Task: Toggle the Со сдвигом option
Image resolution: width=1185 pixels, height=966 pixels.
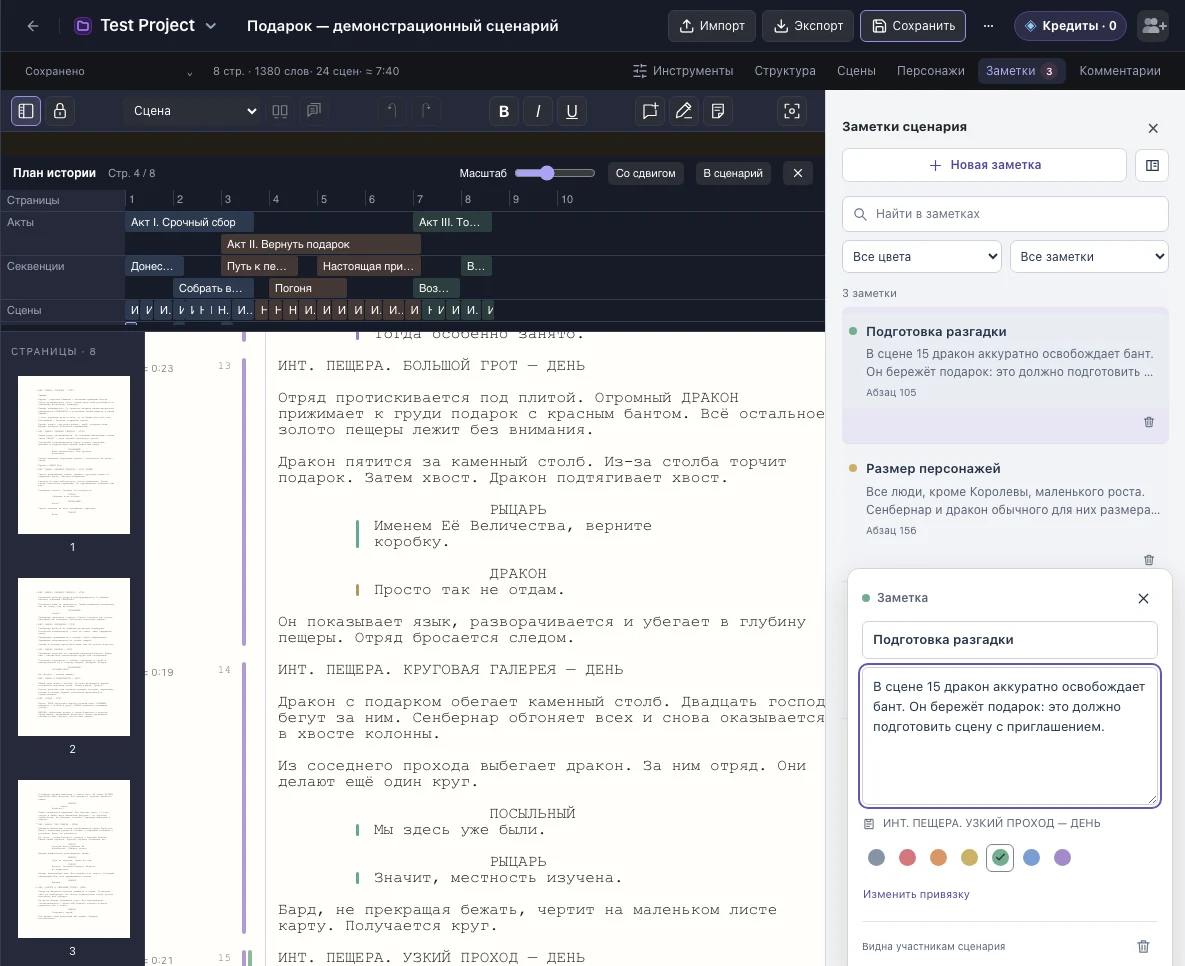Action: 645,173
